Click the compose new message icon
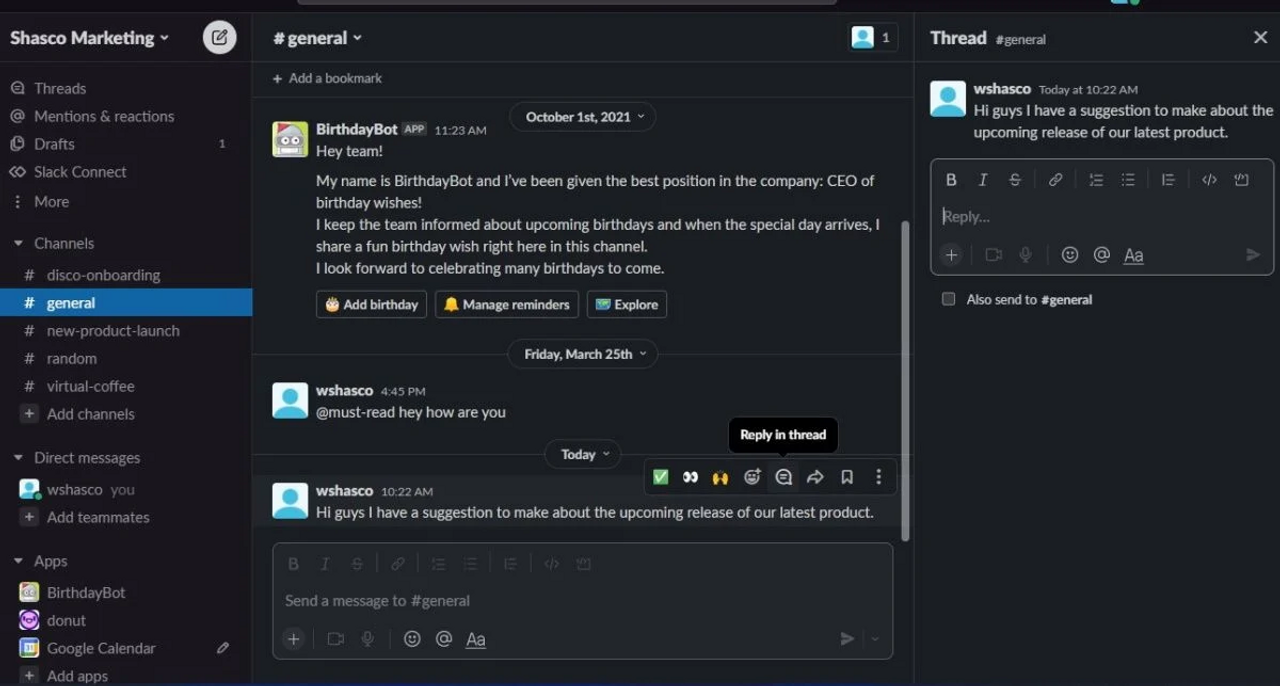1280x686 pixels. (220, 38)
